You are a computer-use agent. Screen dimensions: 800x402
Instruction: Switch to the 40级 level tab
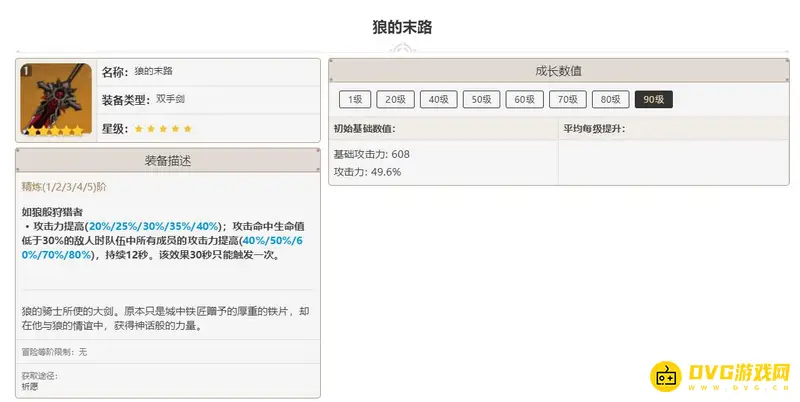[439, 99]
